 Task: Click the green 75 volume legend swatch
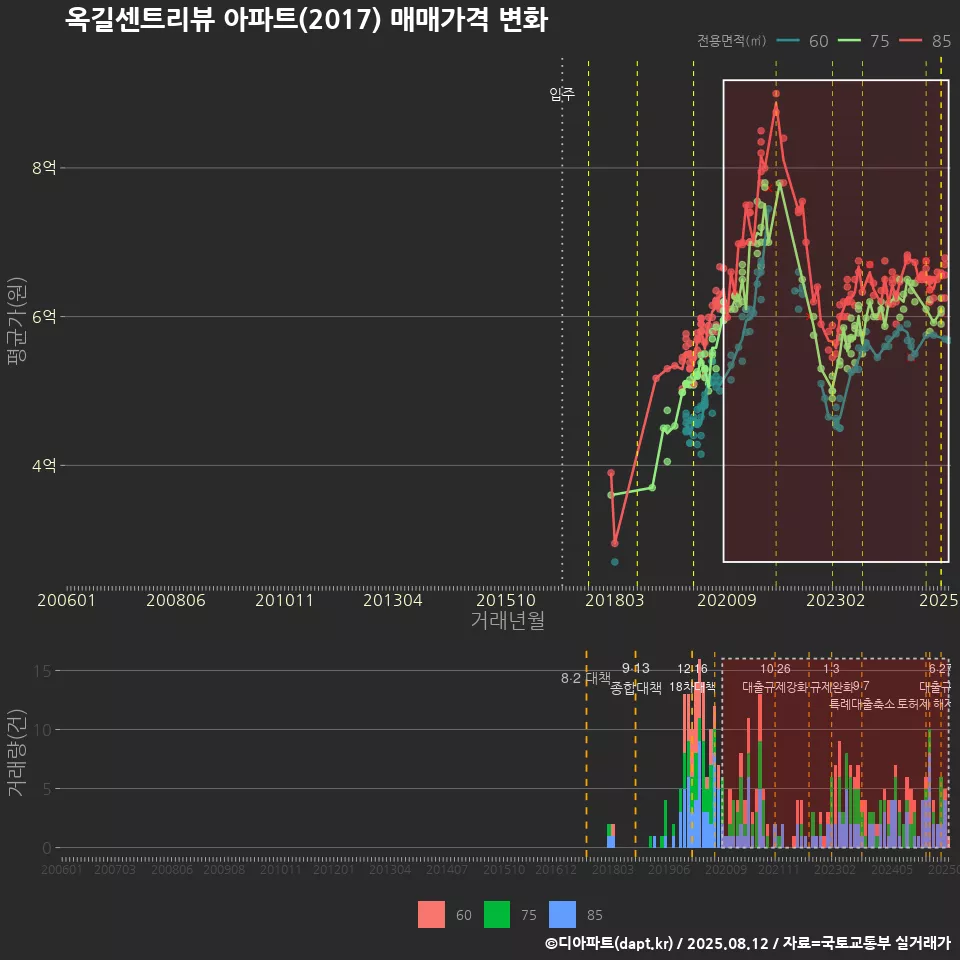click(497, 915)
